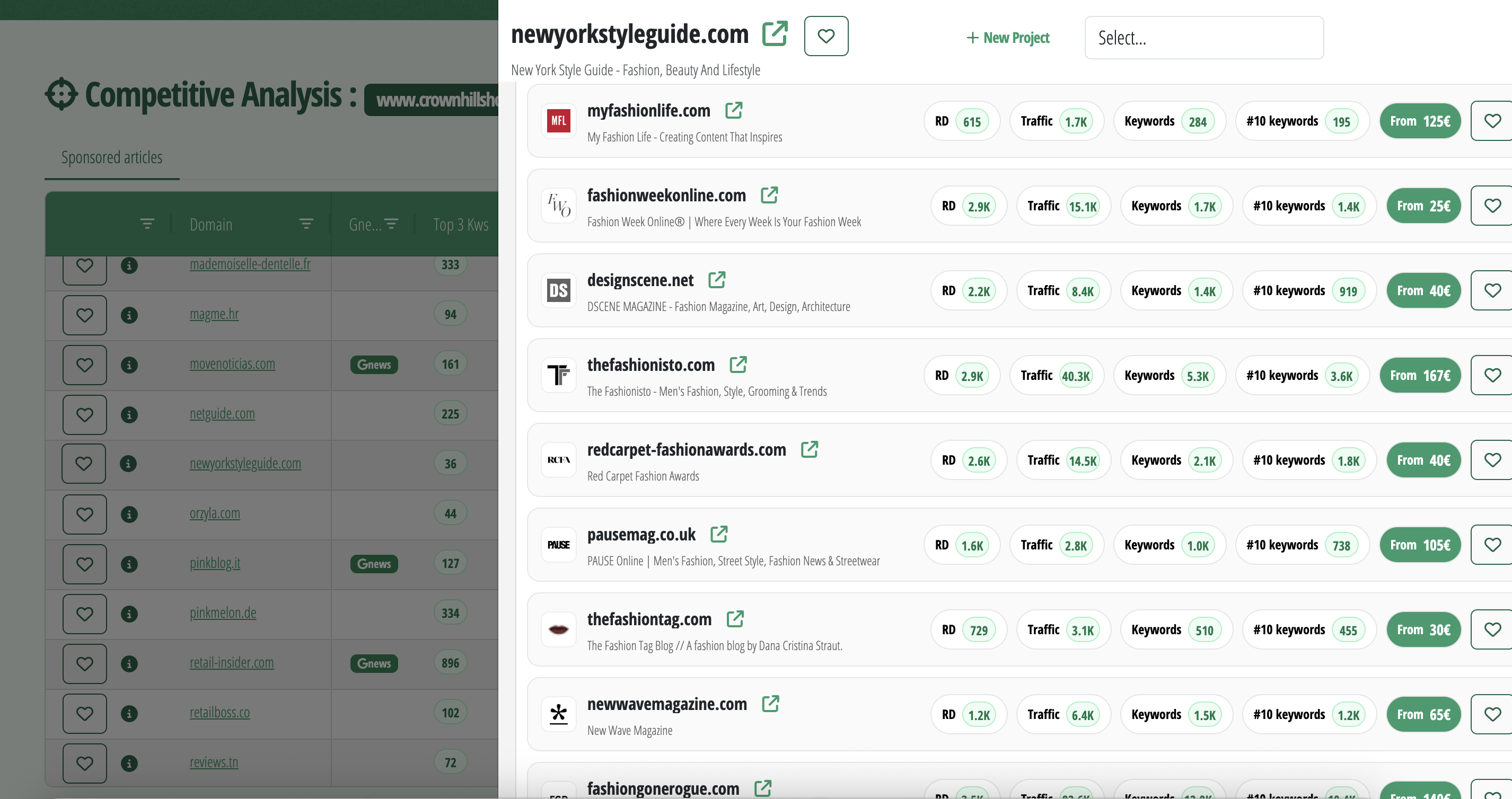Favorite newyorkstyleguide.com with the header heart button
This screenshot has width=1512, height=799.
(826, 37)
